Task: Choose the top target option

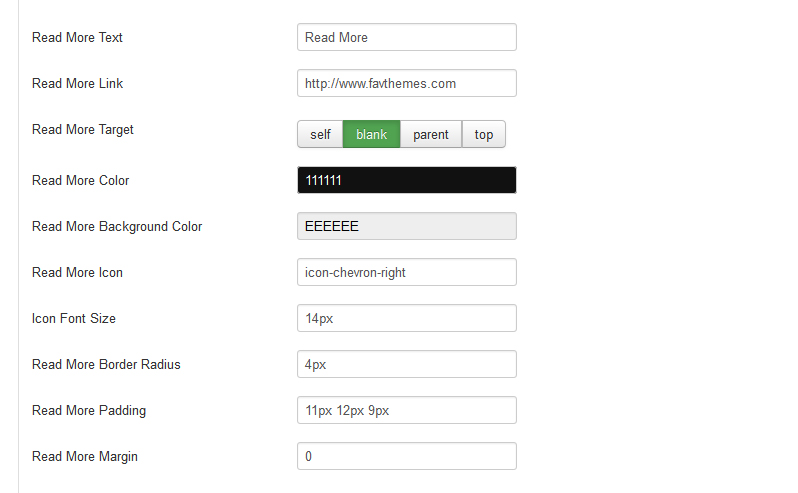Action: click(x=483, y=134)
